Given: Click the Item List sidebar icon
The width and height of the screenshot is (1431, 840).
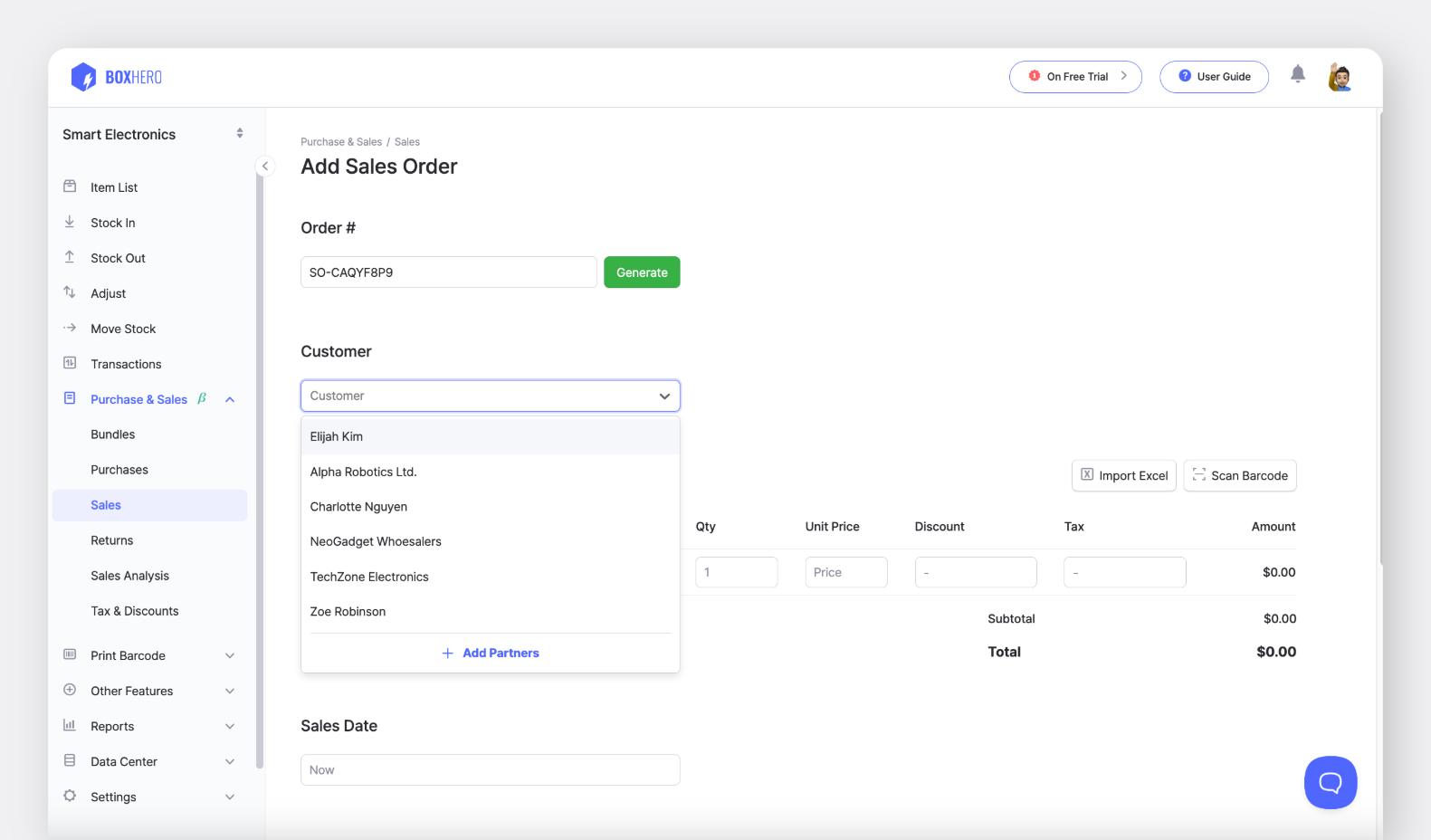Looking at the screenshot, I should [70, 186].
